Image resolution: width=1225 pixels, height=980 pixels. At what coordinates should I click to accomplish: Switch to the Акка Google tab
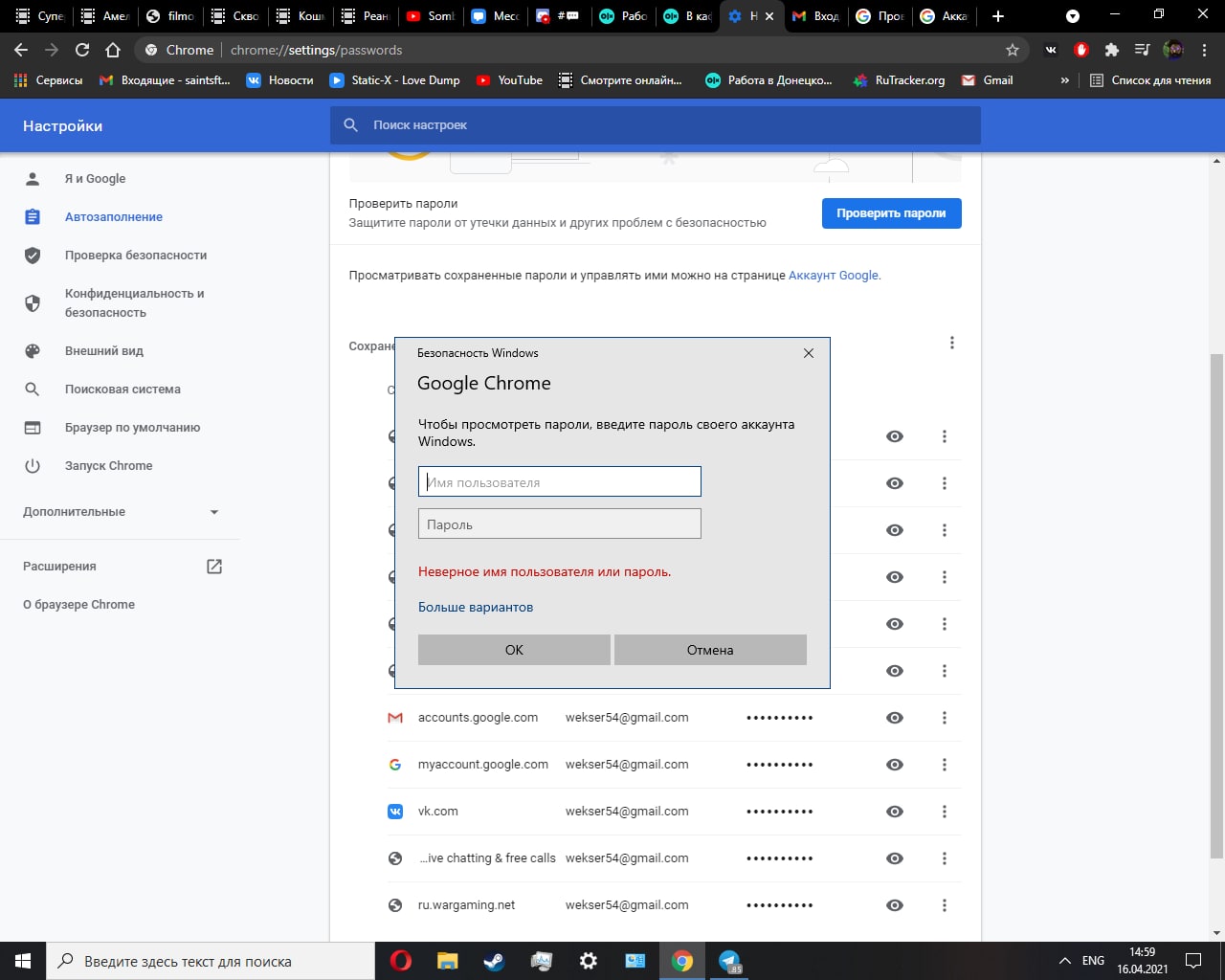click(x=944, y=16)
